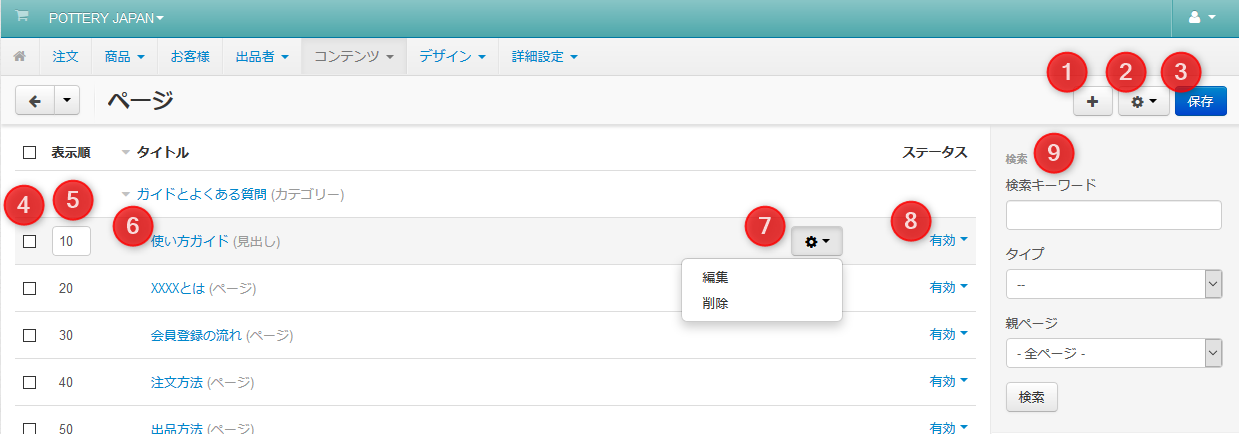Image resolution: width=1239 pixels, height=434 pixels.
Task: Check the box for the 使い方ガイド row
Action: [x=29, y=241]
